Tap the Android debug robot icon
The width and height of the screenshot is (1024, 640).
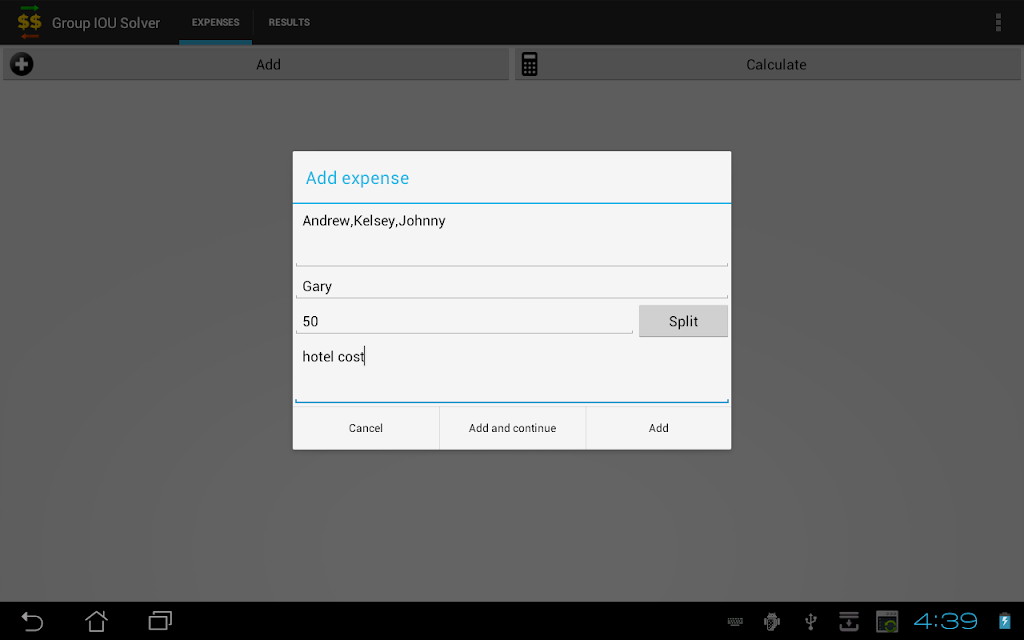[x=772, y=622]
